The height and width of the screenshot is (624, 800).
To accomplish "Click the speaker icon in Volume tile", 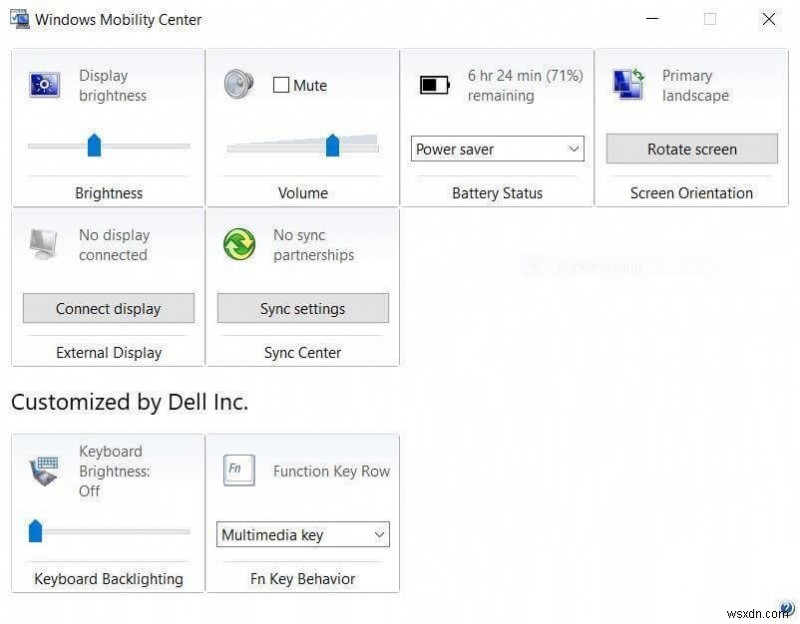I will click(238, 85).
